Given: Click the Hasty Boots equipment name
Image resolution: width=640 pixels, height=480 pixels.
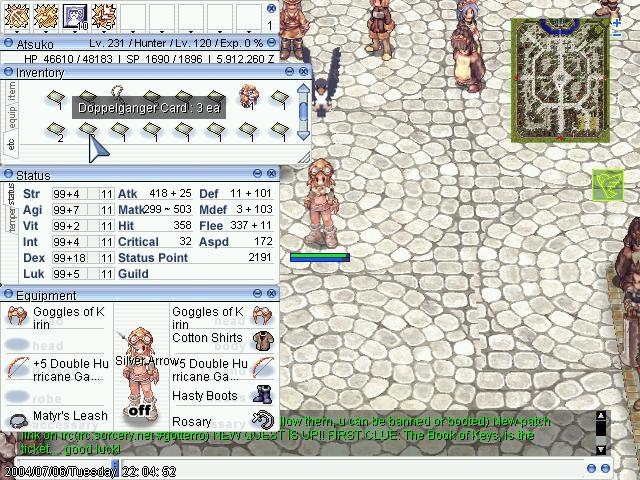Looking at the screenshot, I should coord(204,396).
